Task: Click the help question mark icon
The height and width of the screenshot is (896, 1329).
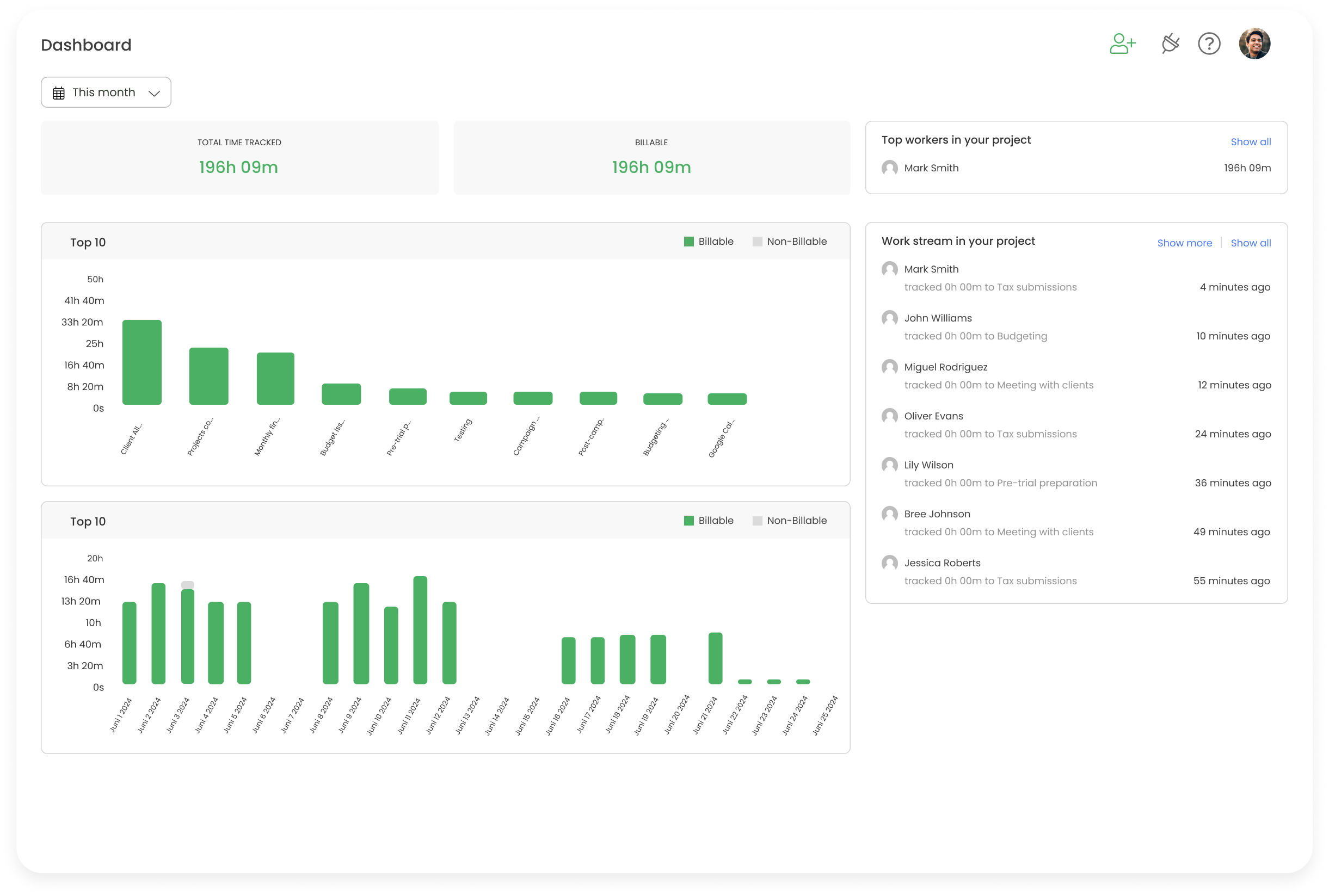Action: (1210, 43)
